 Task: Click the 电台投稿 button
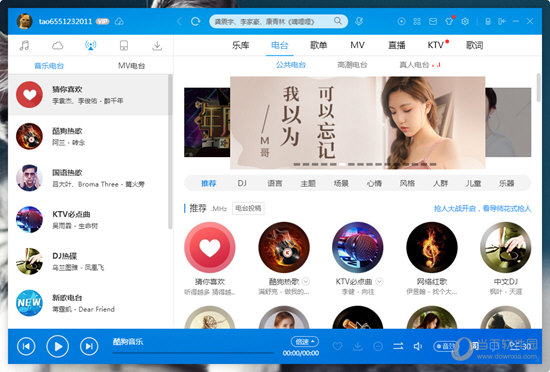tap(248, 208)
